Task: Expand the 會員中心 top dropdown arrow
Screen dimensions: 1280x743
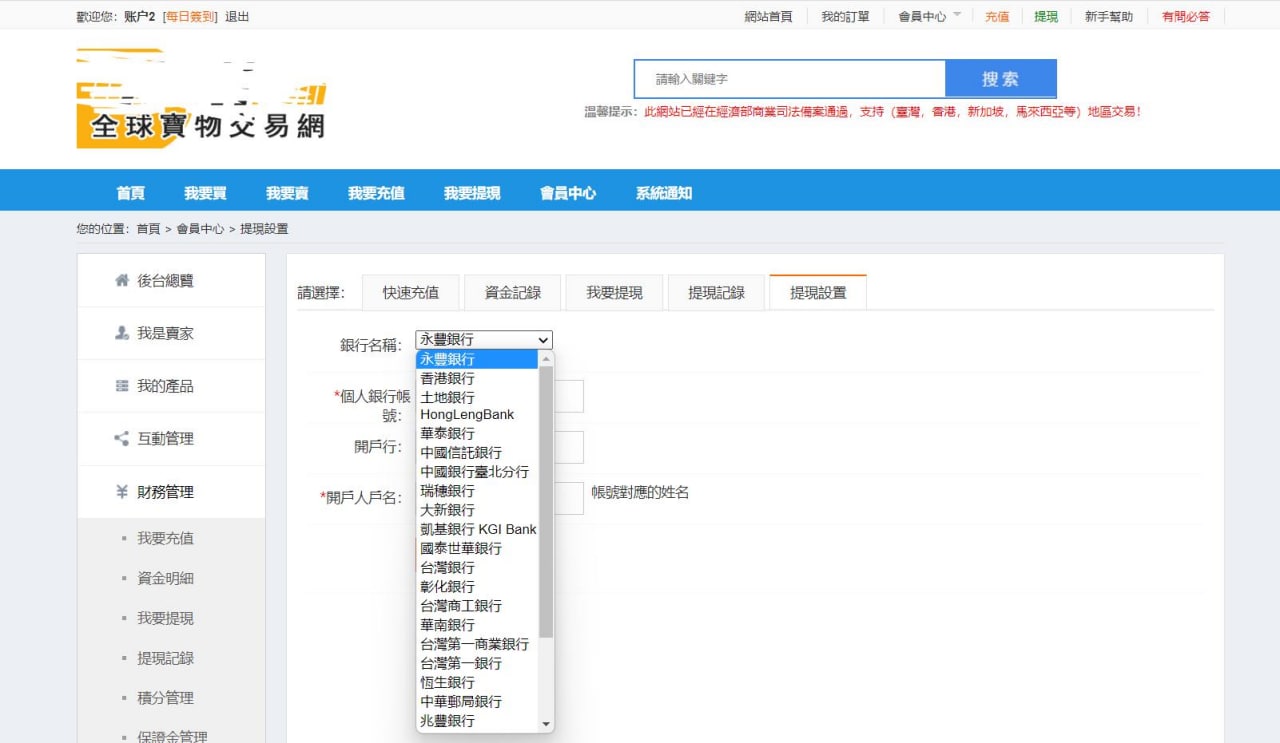Action: tap(957, 15)
